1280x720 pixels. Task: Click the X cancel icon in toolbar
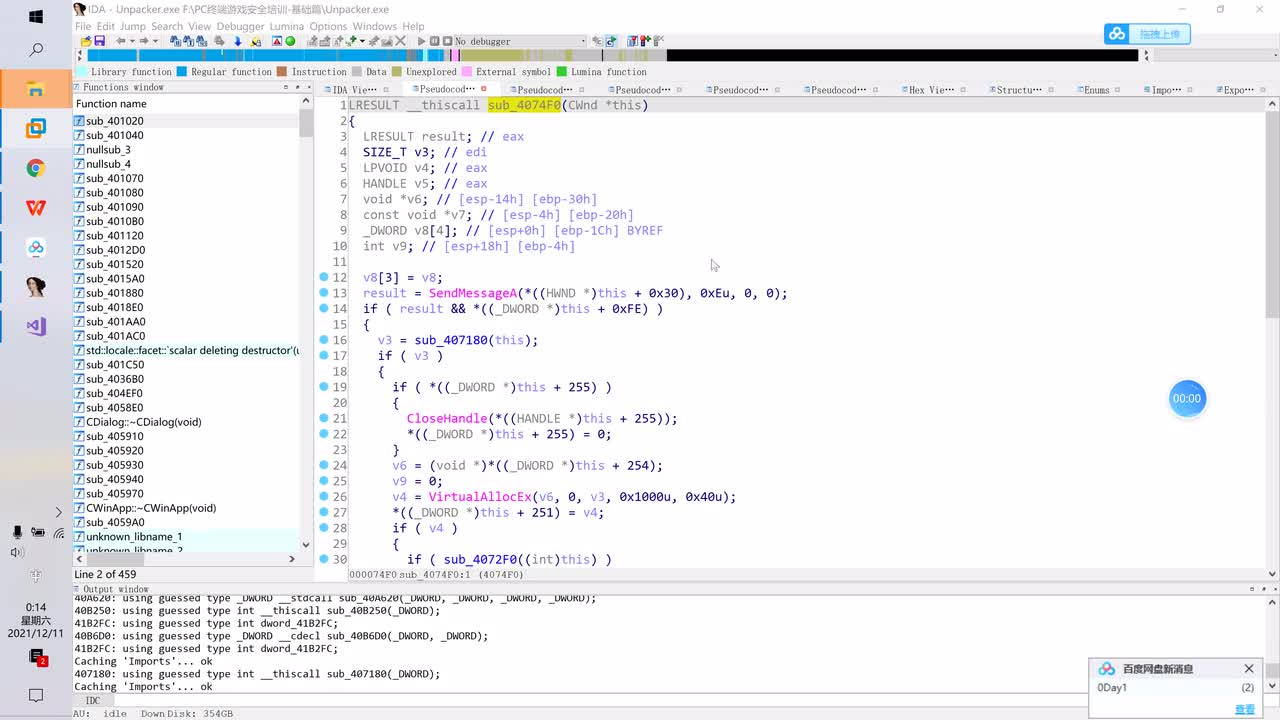(401, 41)
